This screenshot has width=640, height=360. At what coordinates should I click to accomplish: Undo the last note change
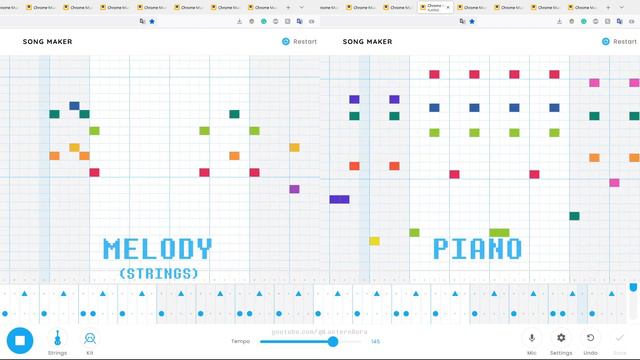(x=590, y=342)
